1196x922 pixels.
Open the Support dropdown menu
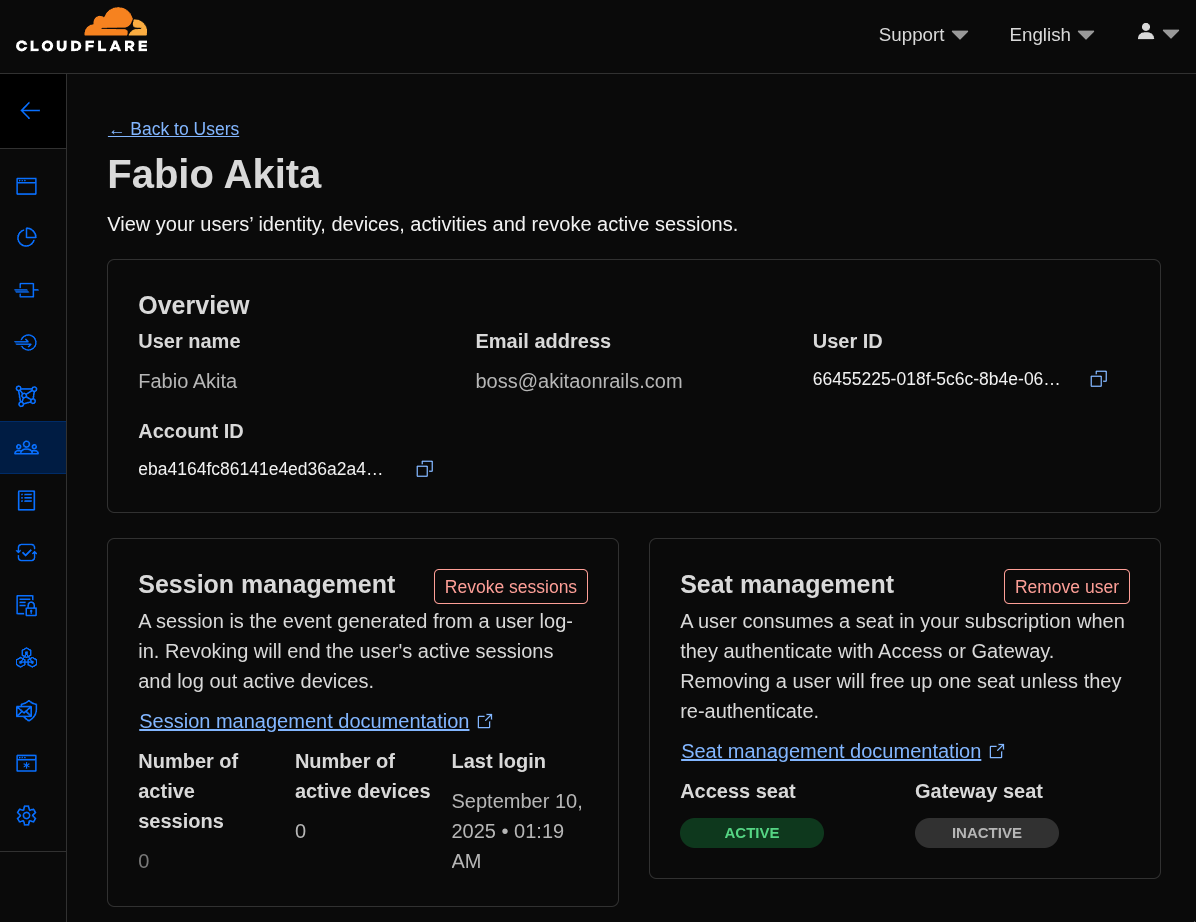coord(923,35)
